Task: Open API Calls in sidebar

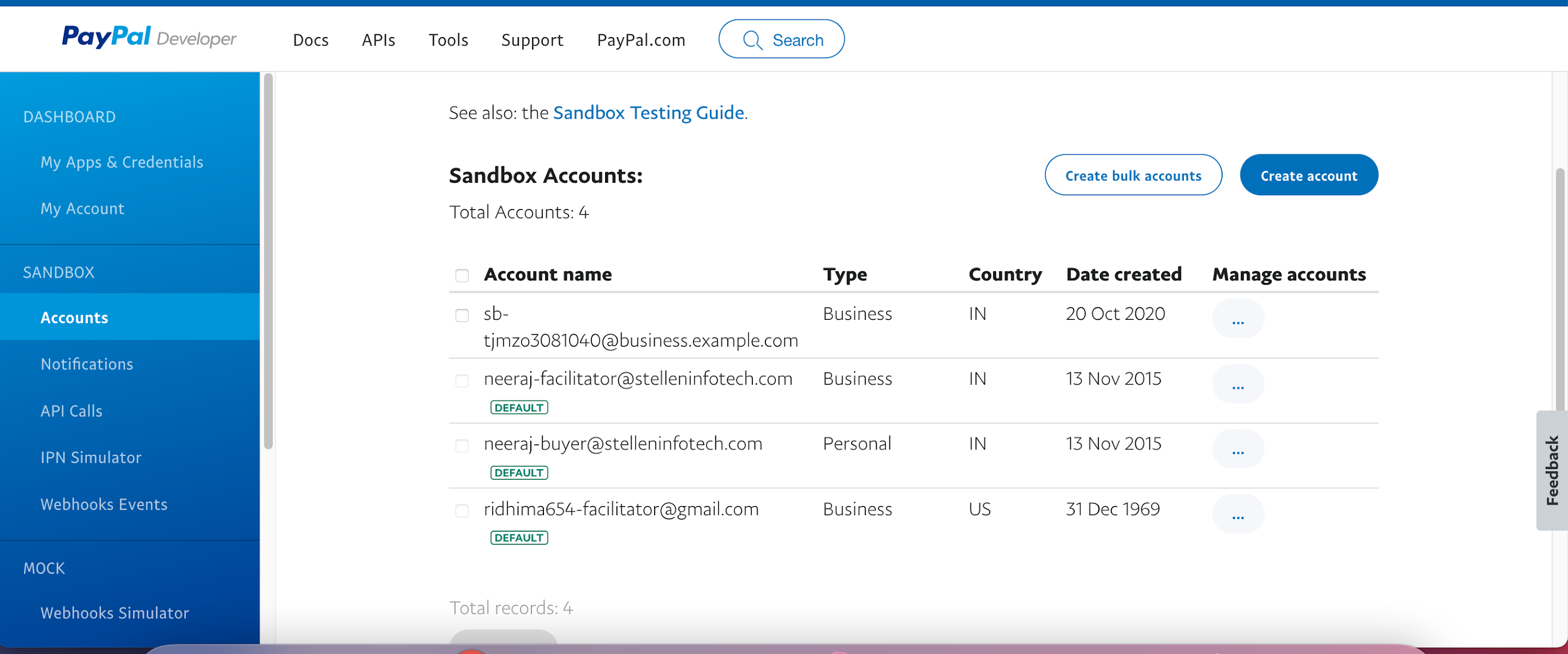Action: (71, 411)
